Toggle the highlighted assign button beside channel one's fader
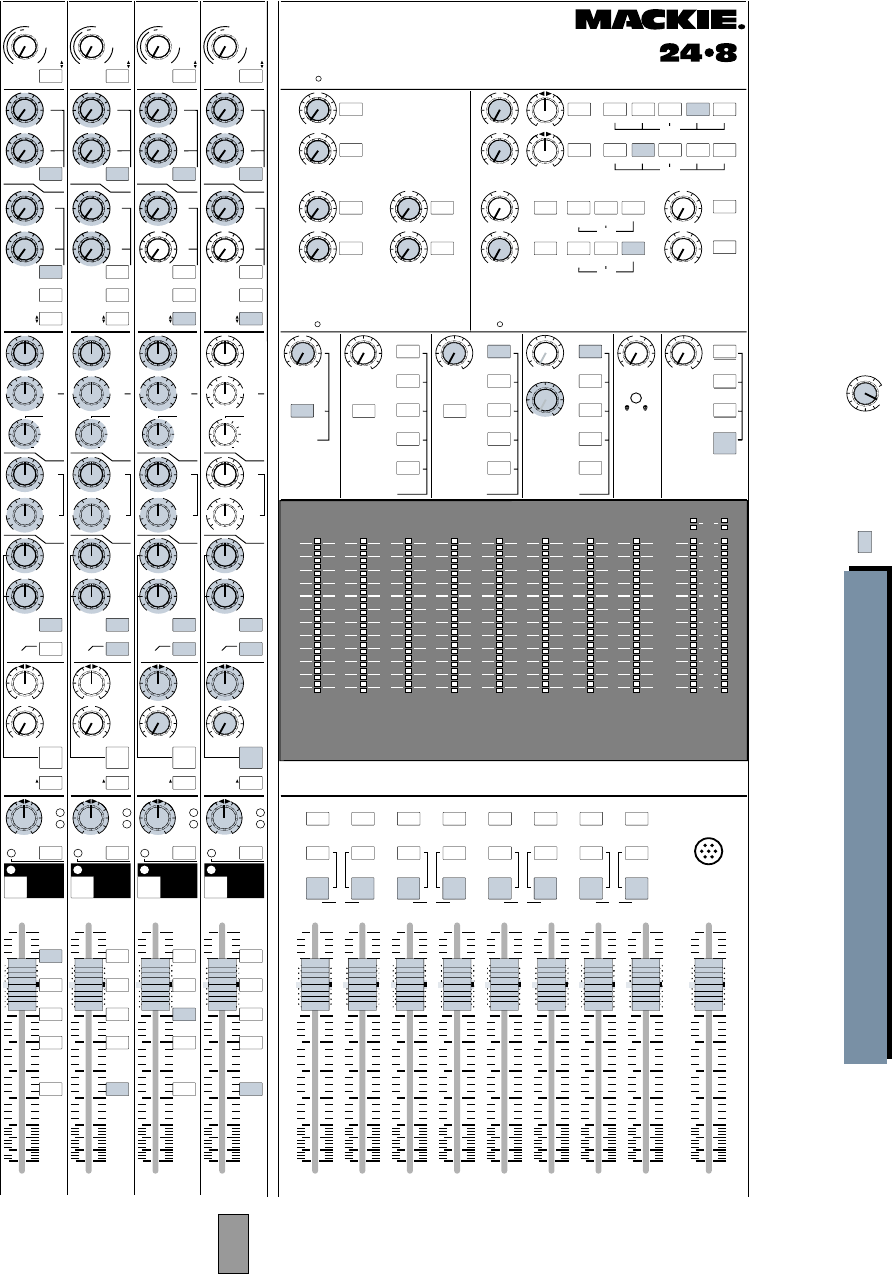Viewport: 892px width, 1274px height. [x=51, y=956]
